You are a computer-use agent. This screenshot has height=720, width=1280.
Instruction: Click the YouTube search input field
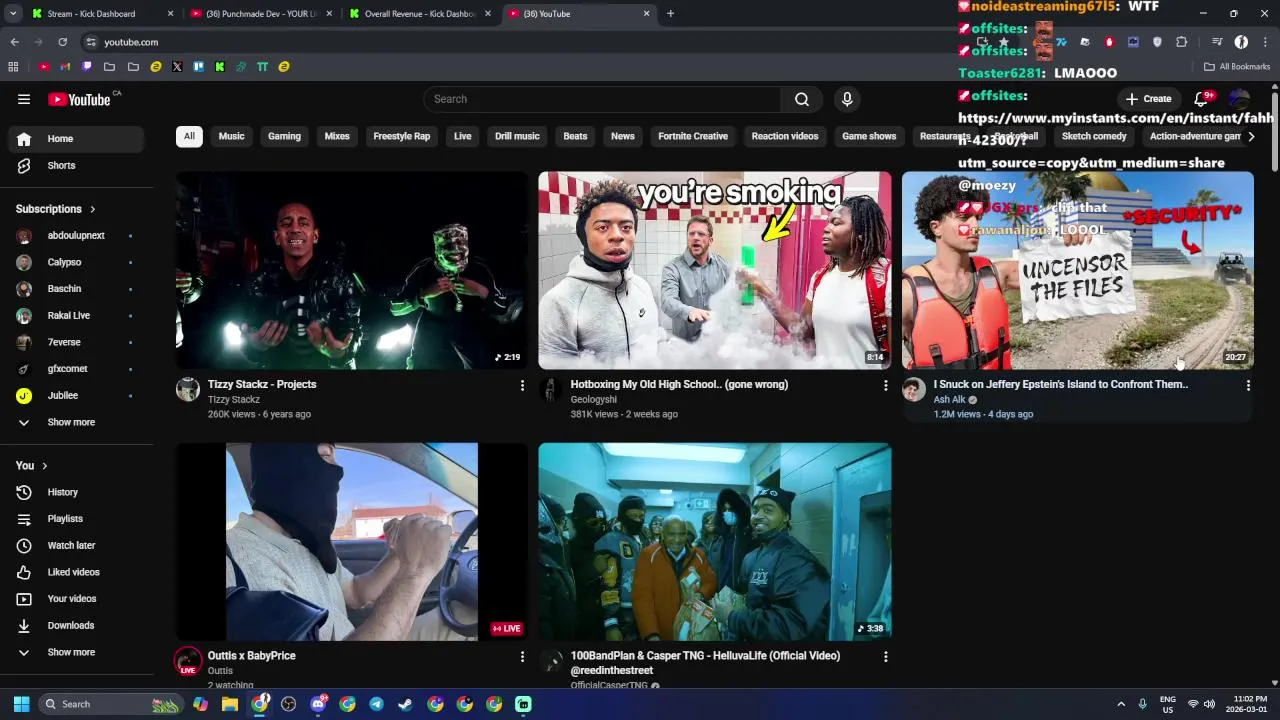[603, 99]
